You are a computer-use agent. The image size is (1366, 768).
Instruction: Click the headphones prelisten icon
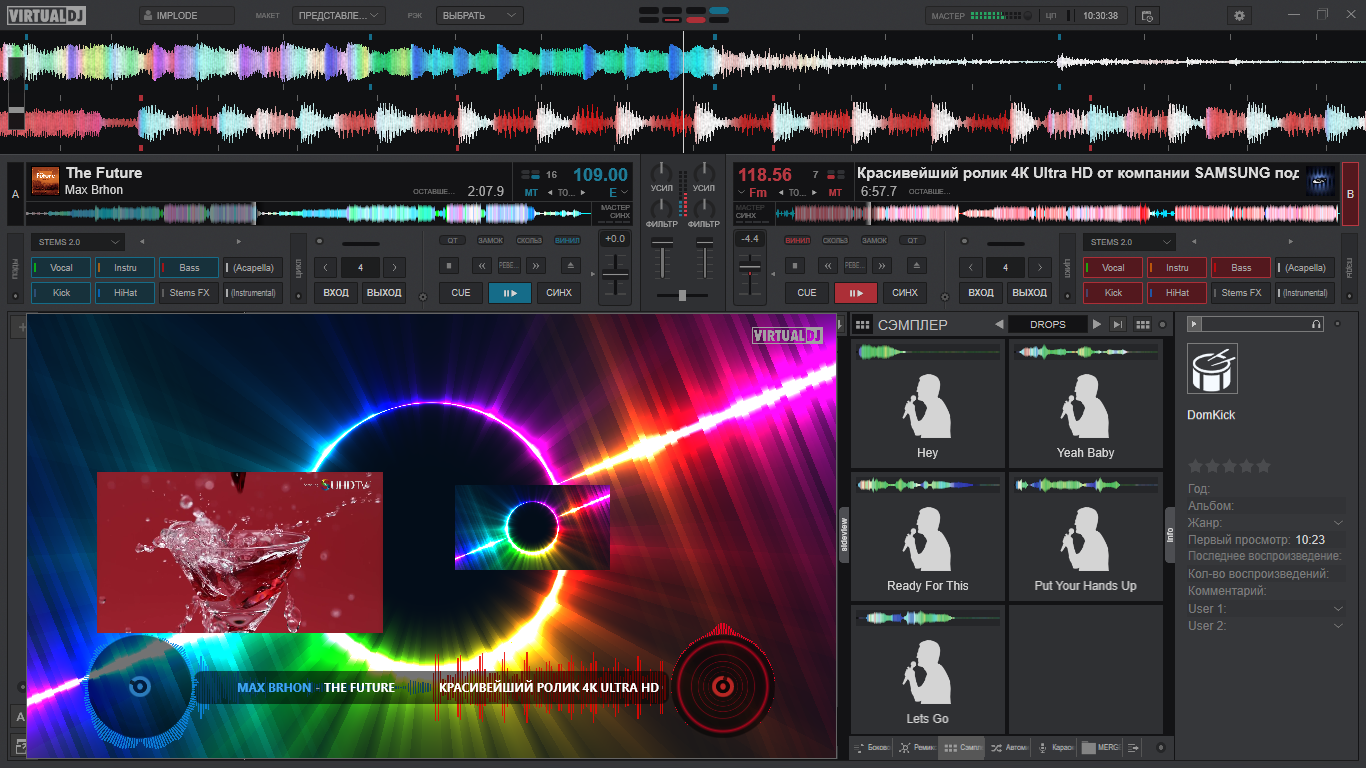[x=1316, y=324]
